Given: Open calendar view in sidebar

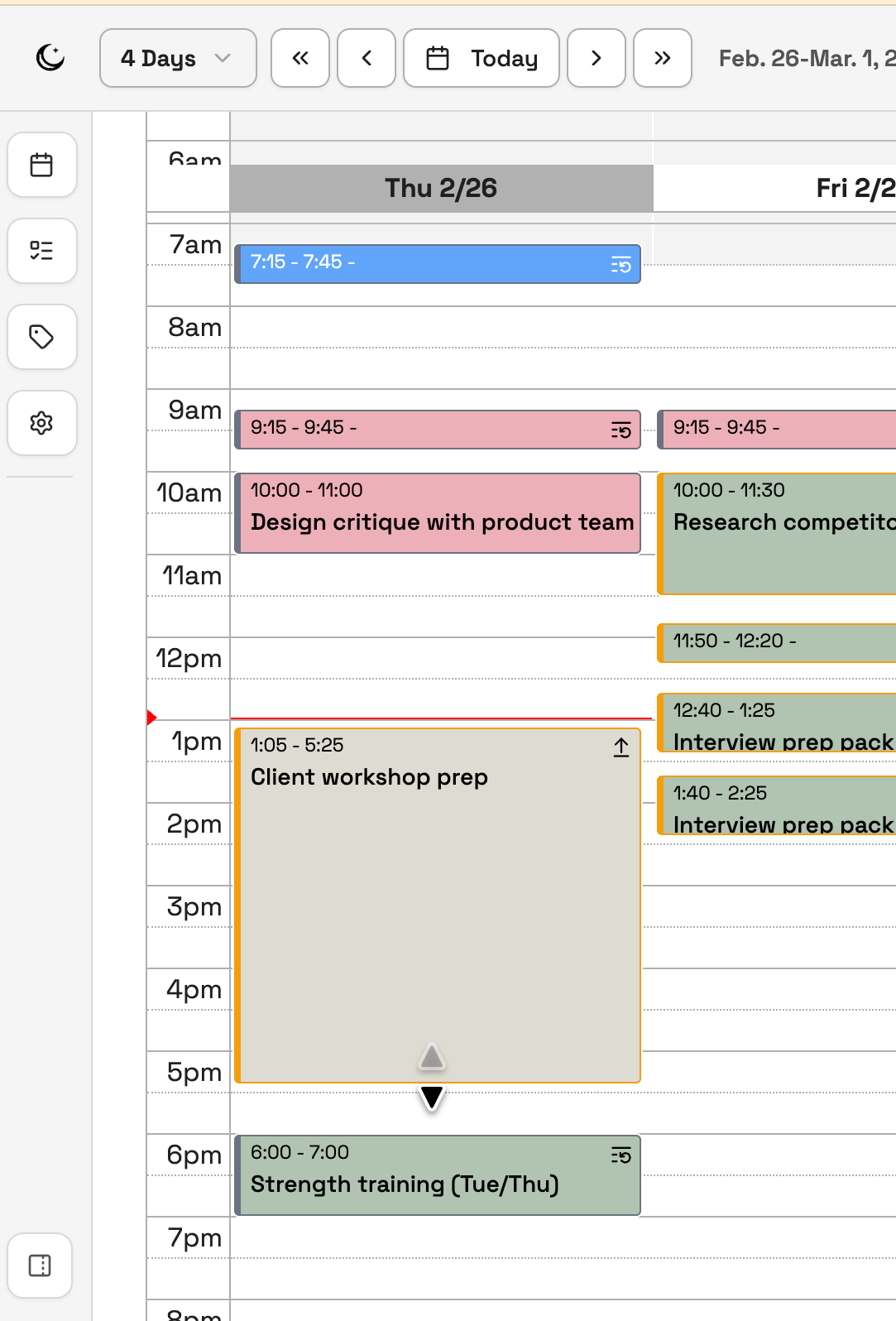Looking at the screenshot, I should pos(41,165).
